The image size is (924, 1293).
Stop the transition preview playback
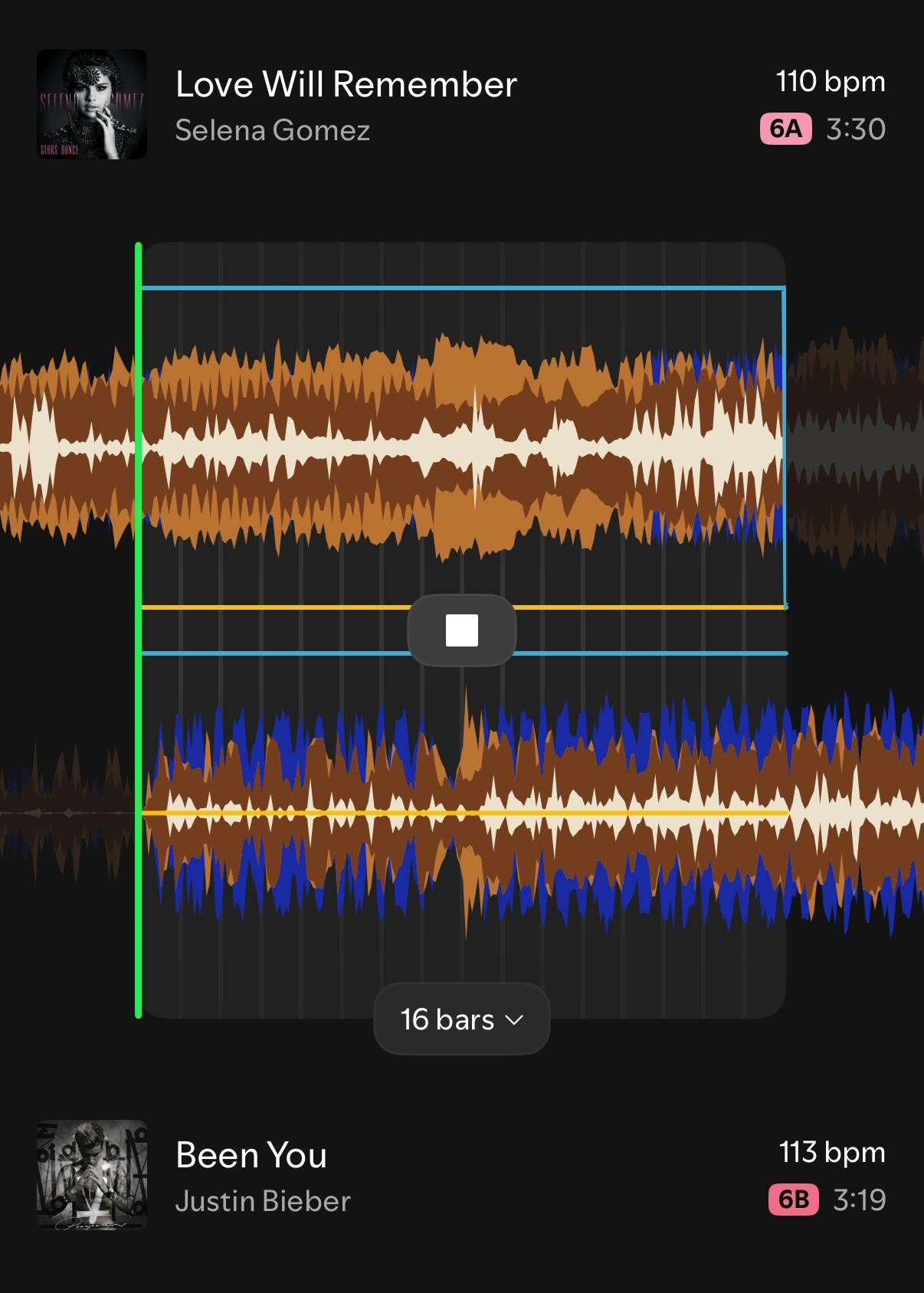click(462, 630)
